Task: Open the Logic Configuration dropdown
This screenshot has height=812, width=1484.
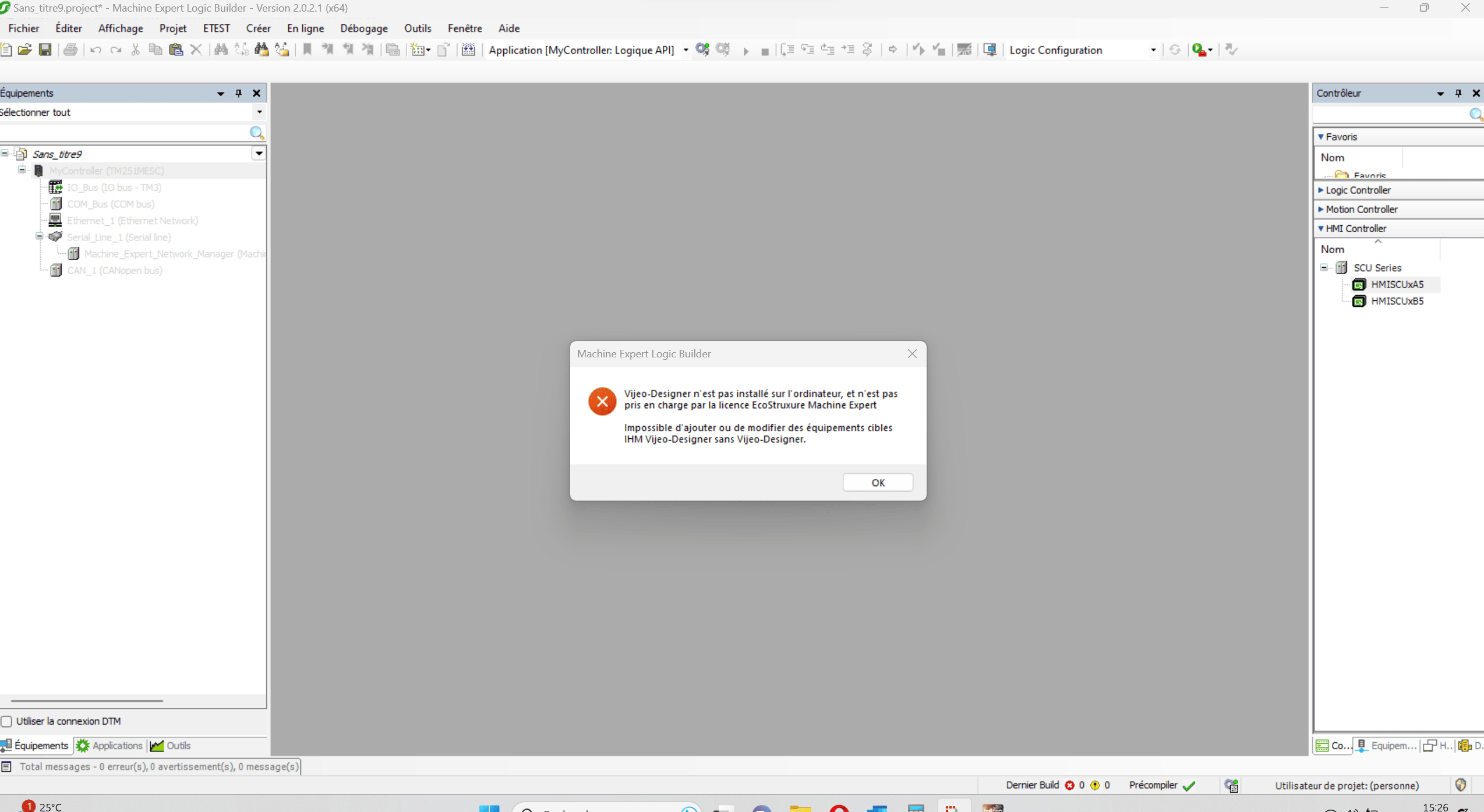Action: (x=1153, y=50)
